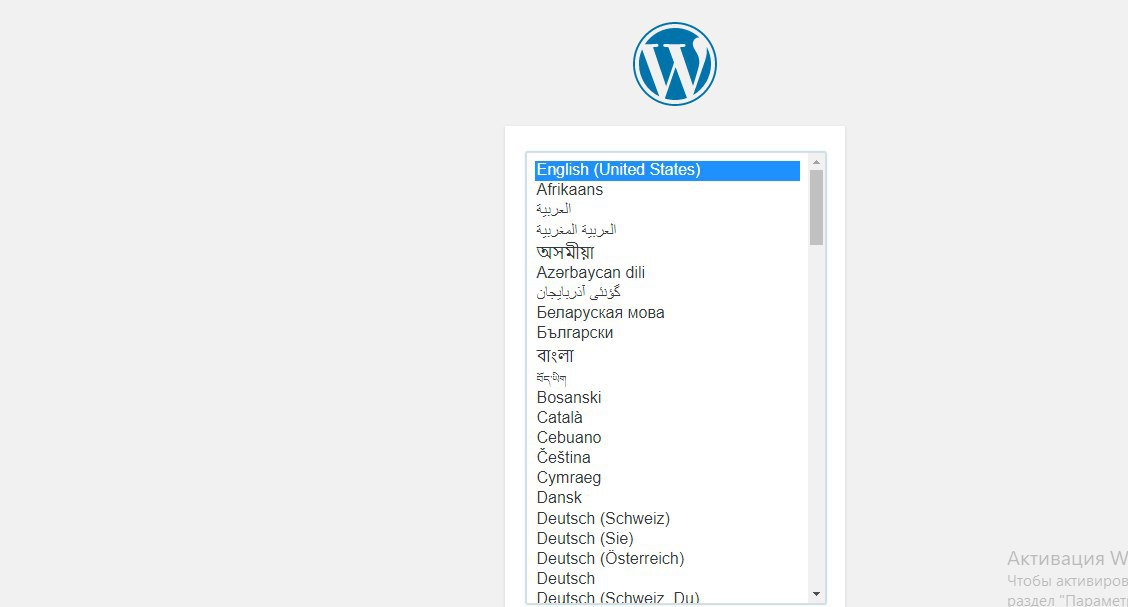Pick Беларуская мова in the list
This screenshot has width=1128, height=607.
667,313
